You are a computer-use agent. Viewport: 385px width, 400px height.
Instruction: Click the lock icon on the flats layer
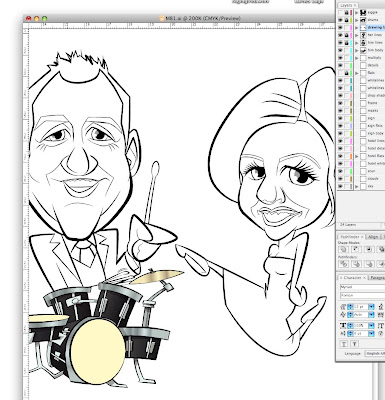347,73
